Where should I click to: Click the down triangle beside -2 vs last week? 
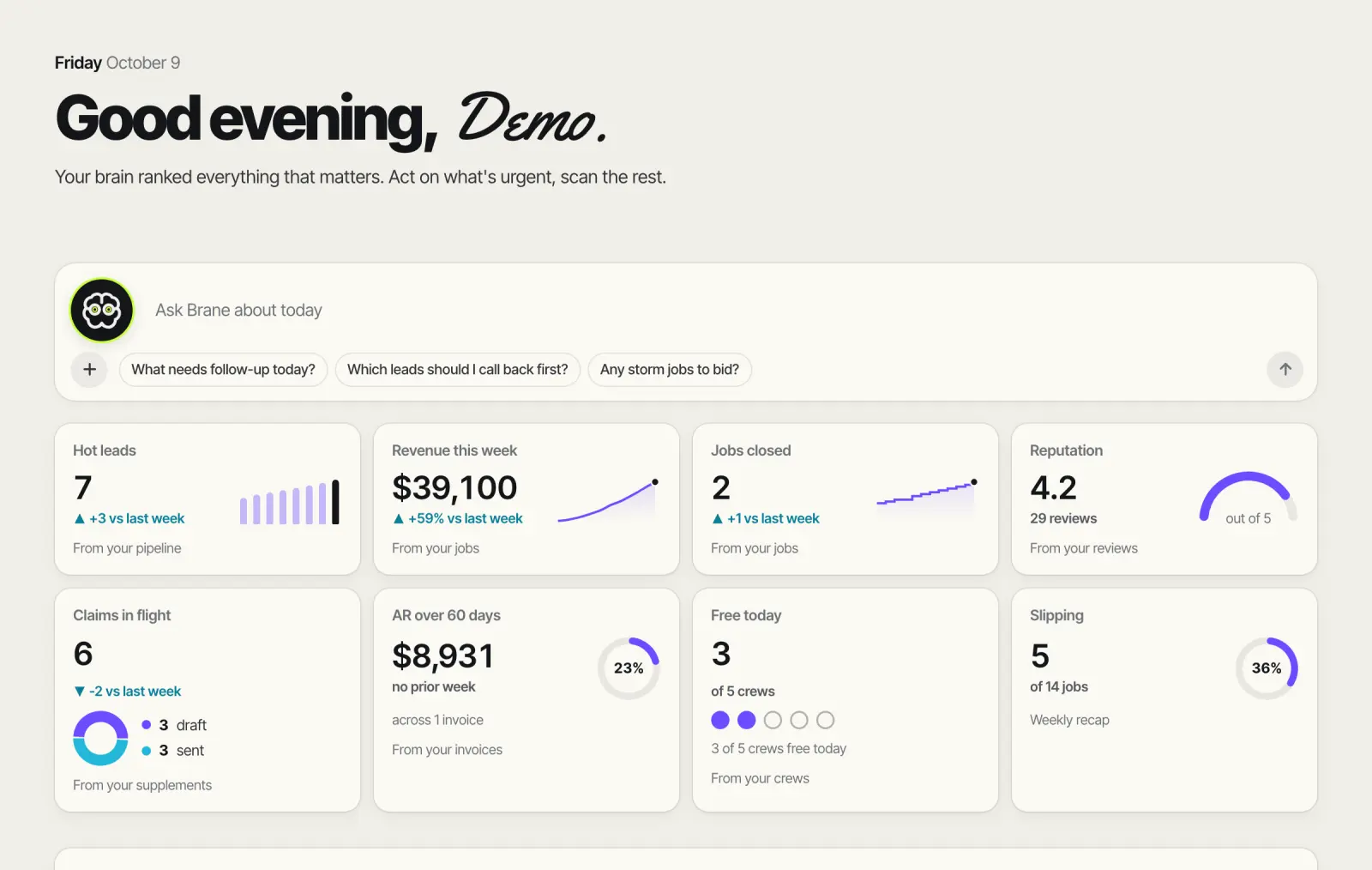coord(80,692)
